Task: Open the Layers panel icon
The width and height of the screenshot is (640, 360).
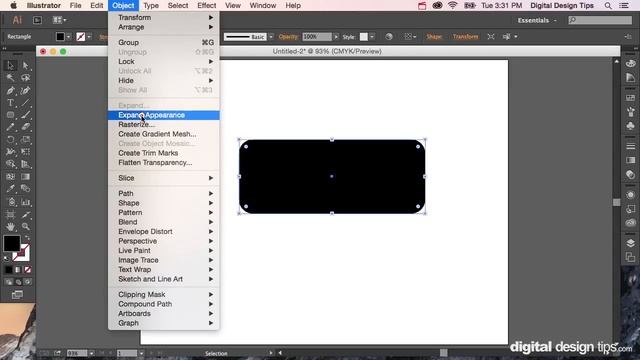Action: 630,243
